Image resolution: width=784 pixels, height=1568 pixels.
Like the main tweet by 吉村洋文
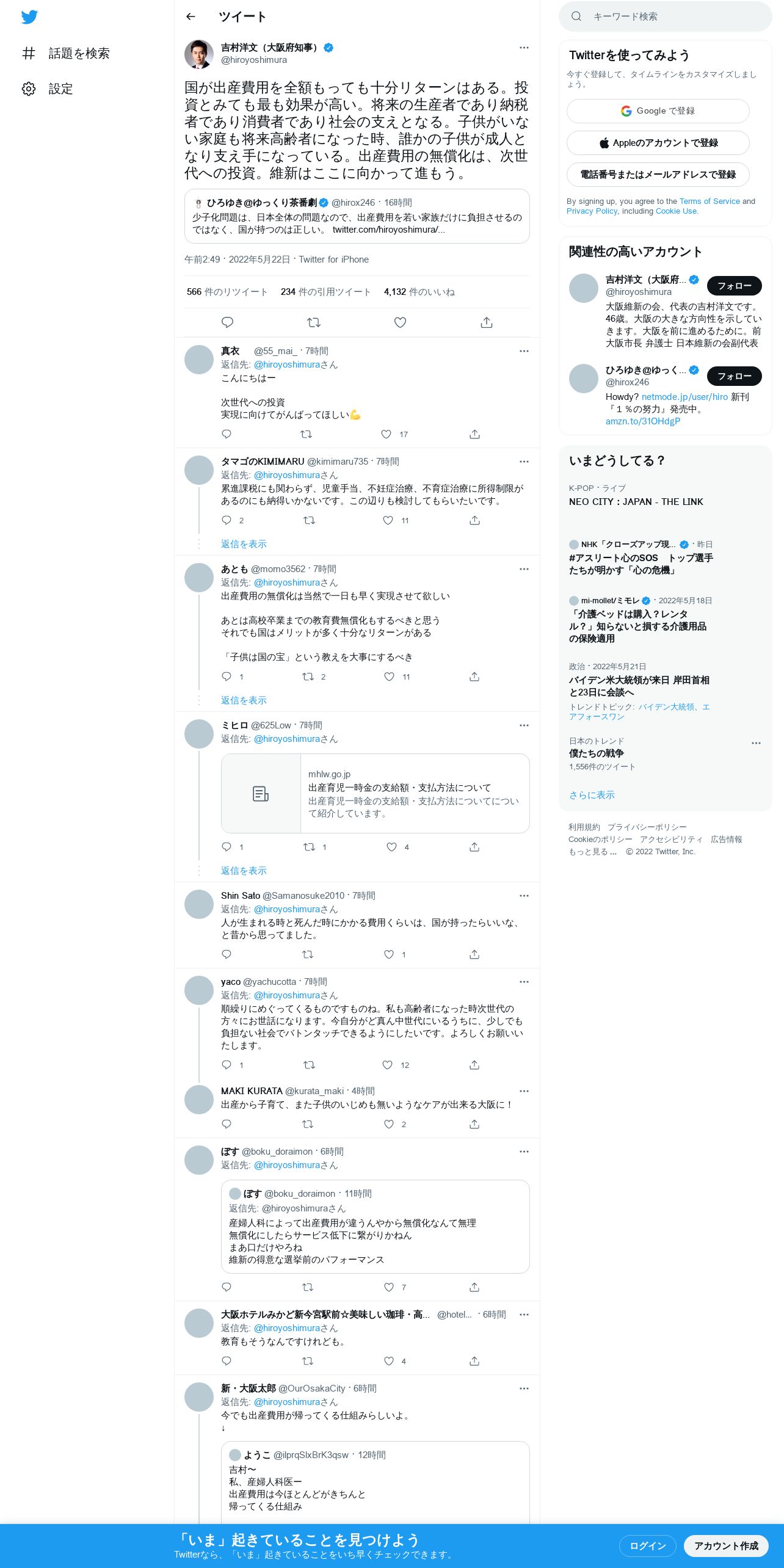click(400, 322)
